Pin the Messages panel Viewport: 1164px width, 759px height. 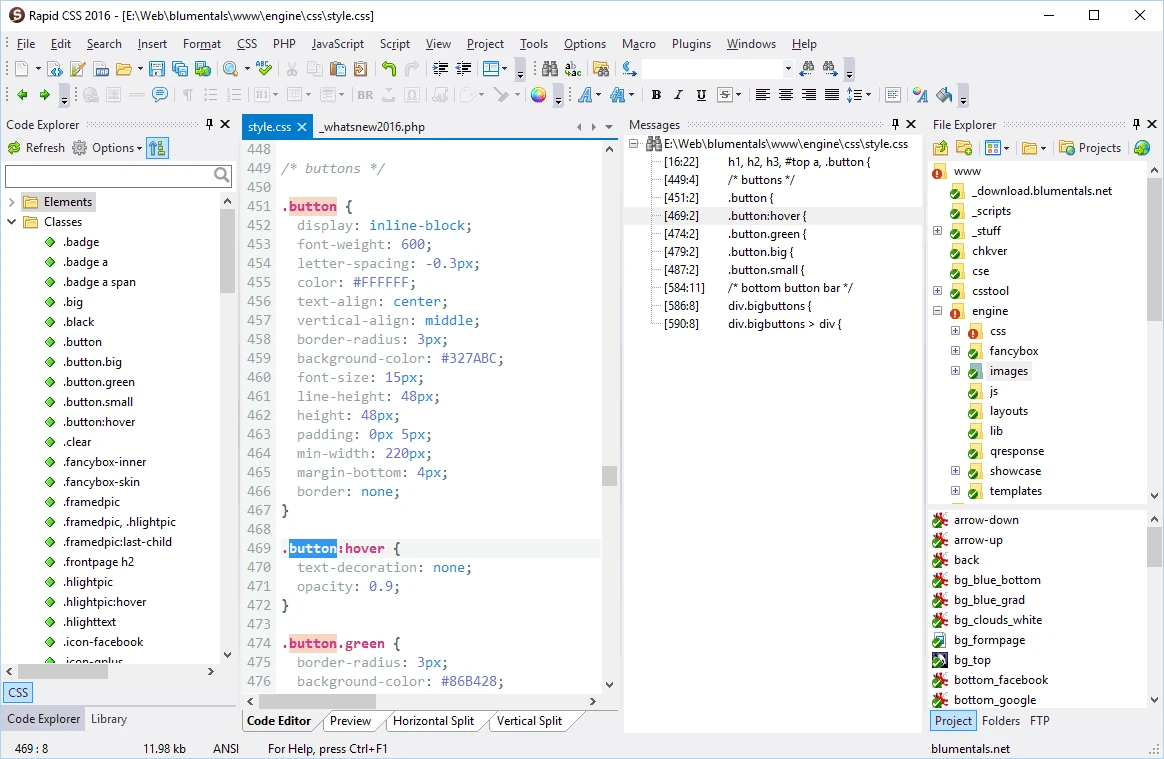895,125
